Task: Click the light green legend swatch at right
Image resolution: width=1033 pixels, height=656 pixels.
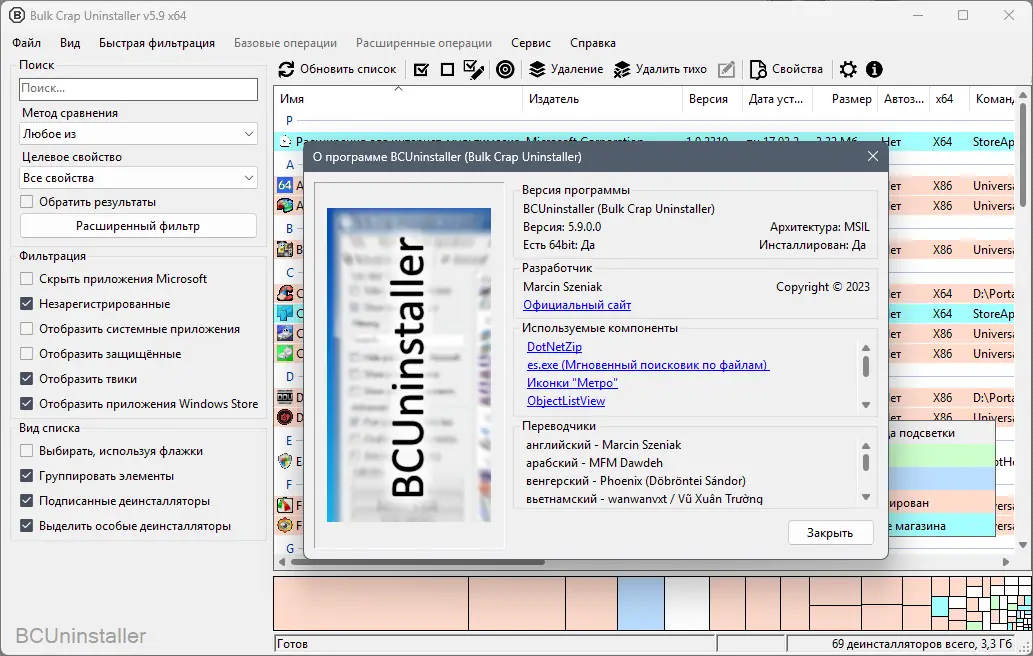Action: point(941,454)
